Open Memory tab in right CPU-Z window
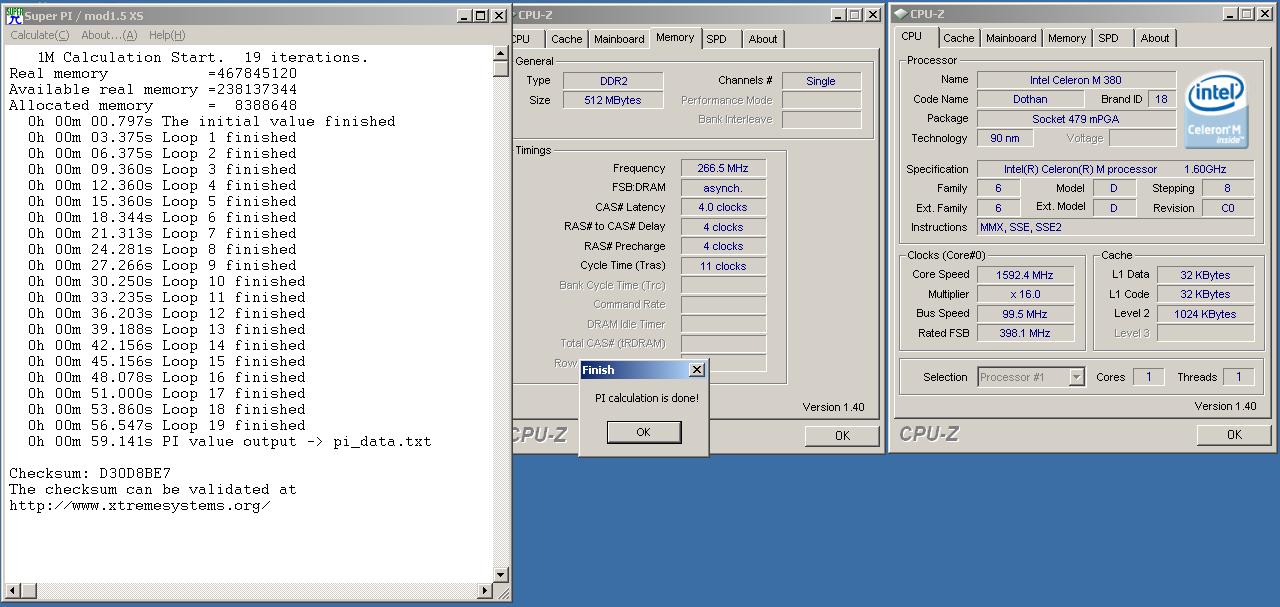This screenshot has width=1280, height=607. point(1067,38)
